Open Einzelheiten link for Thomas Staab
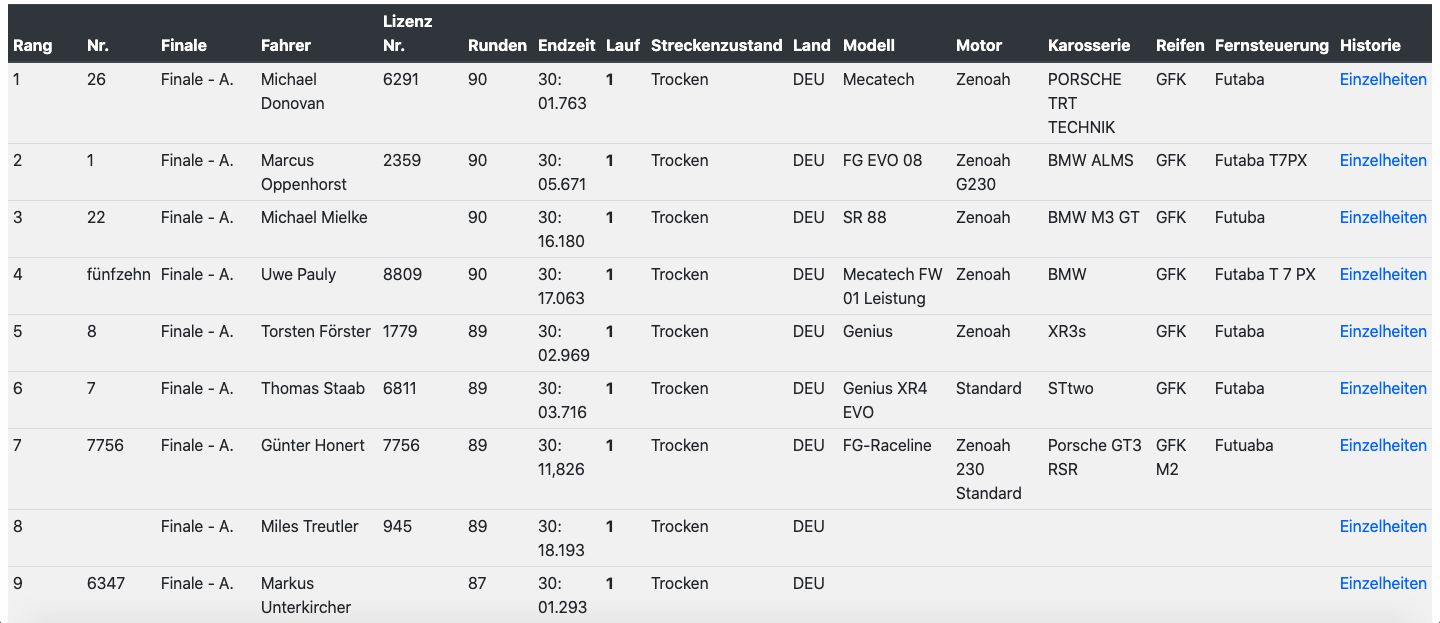 coord(1383,389)
